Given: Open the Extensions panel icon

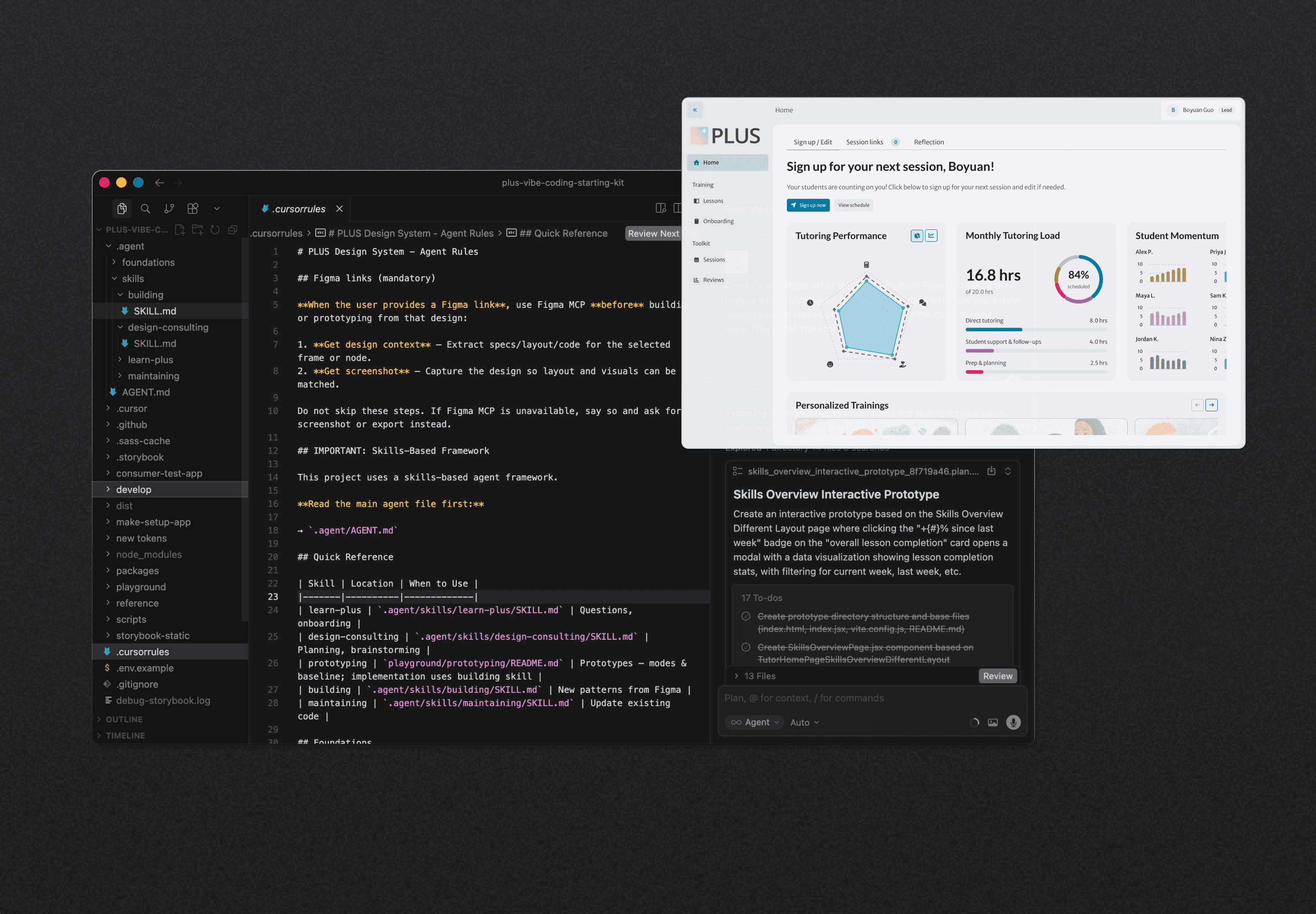Looking at the screenshot, I should coord(193,208).
